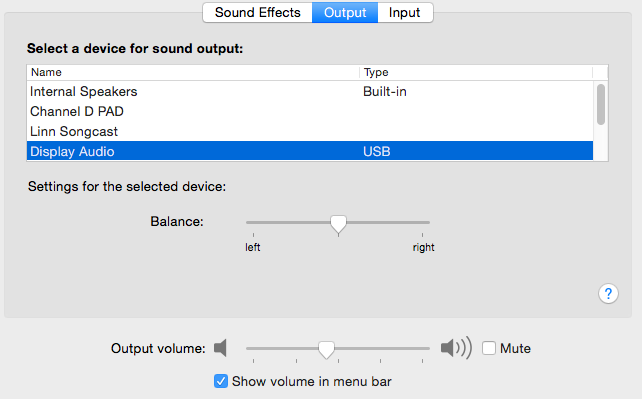Sort devices by Type column header
The width and height of the screenshot is (642, 399).
(476, 72)
